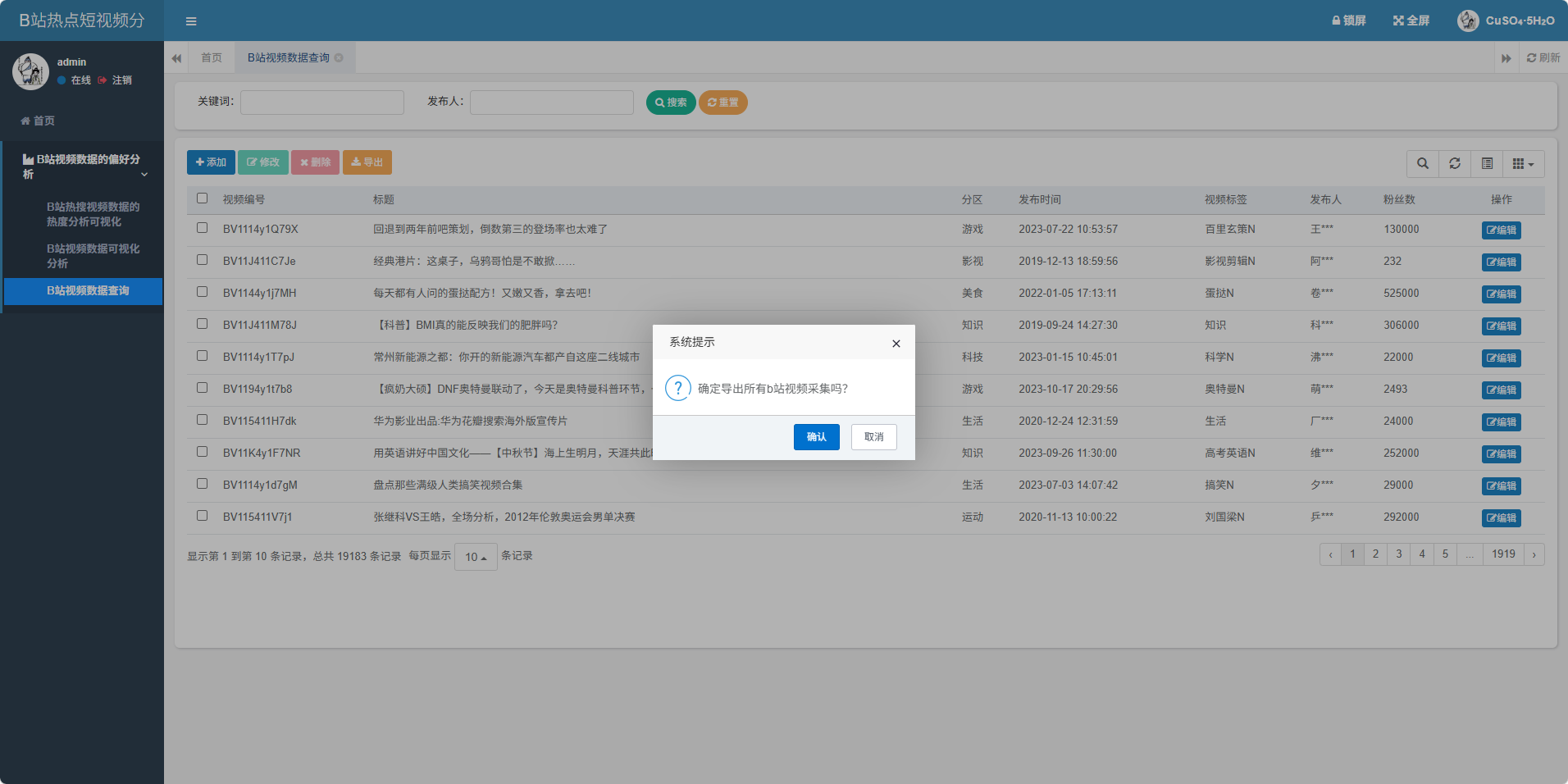The height and width of the screenshot is (784, 1568).
Task: Click the lock screen icon
Action: pyautogui.click(x=1348, y=21)
